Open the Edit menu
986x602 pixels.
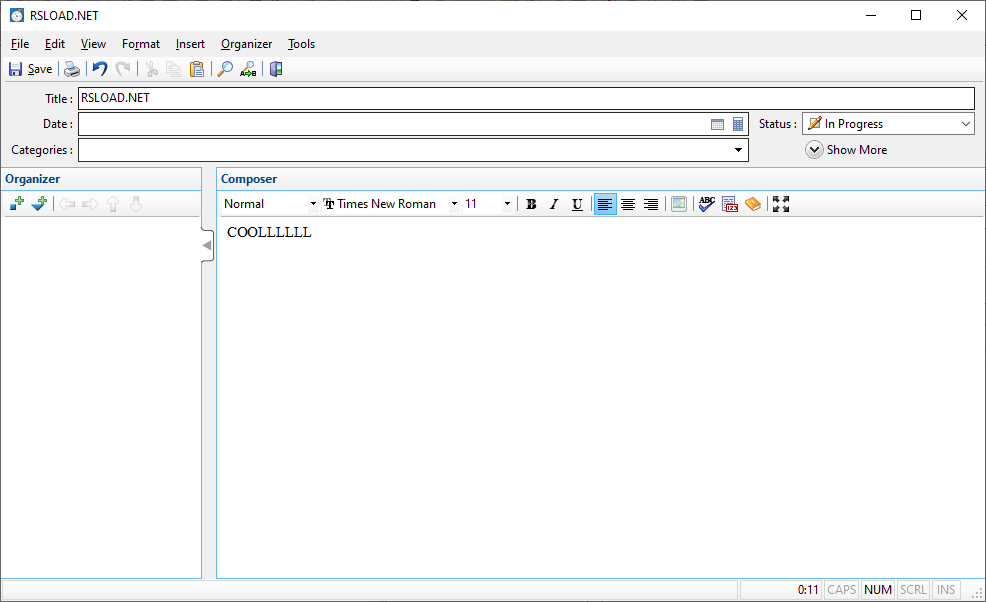click(x=55, y=44)
